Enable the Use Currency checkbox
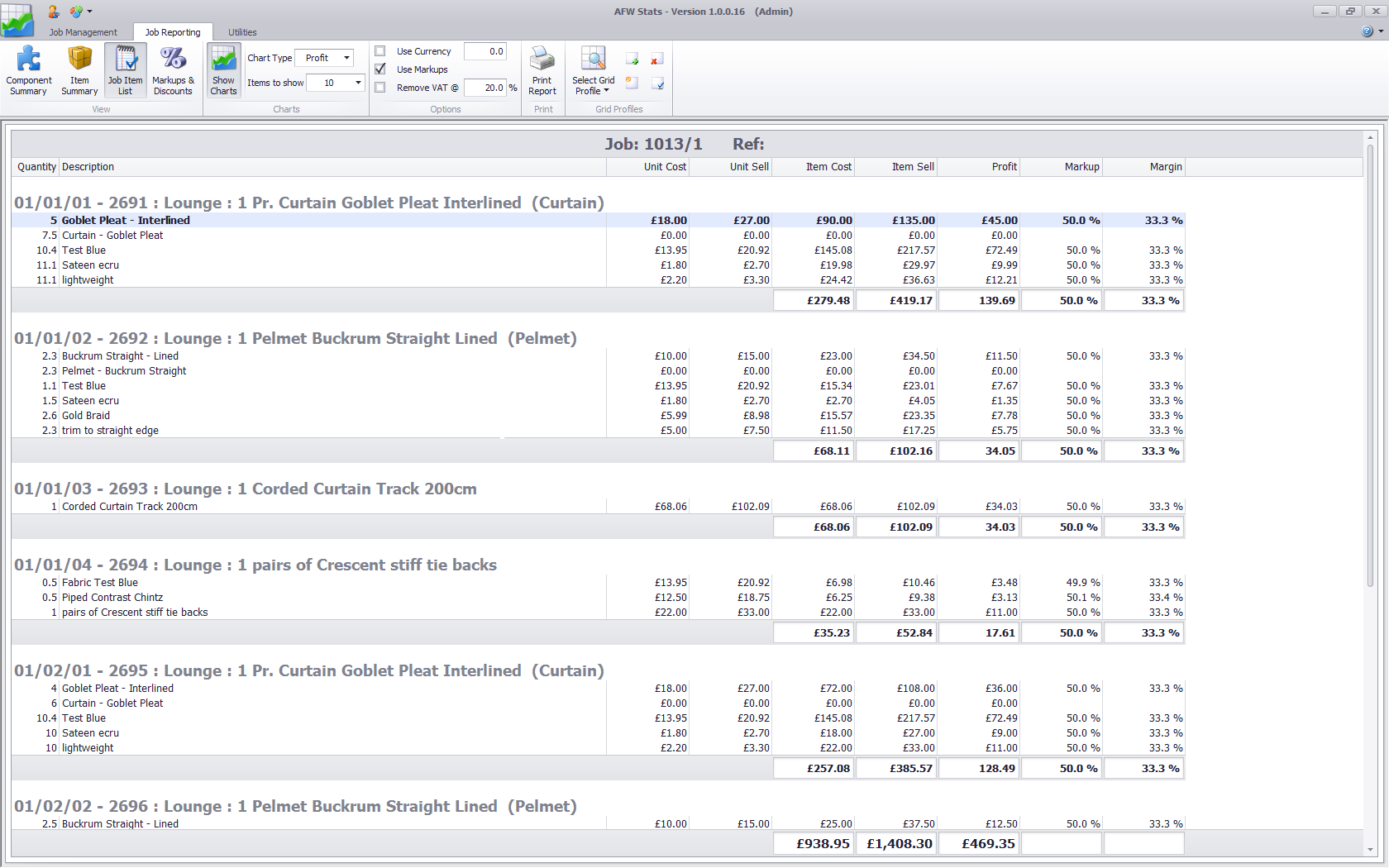The width and height of the screenshot is (1389, 868). tap(380, 51)
